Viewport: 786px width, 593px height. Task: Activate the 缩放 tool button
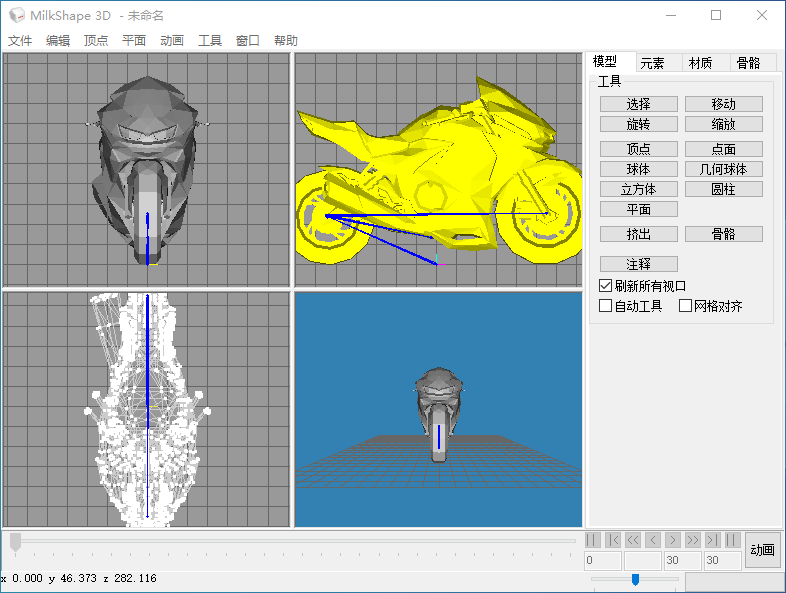coord(724,124)
